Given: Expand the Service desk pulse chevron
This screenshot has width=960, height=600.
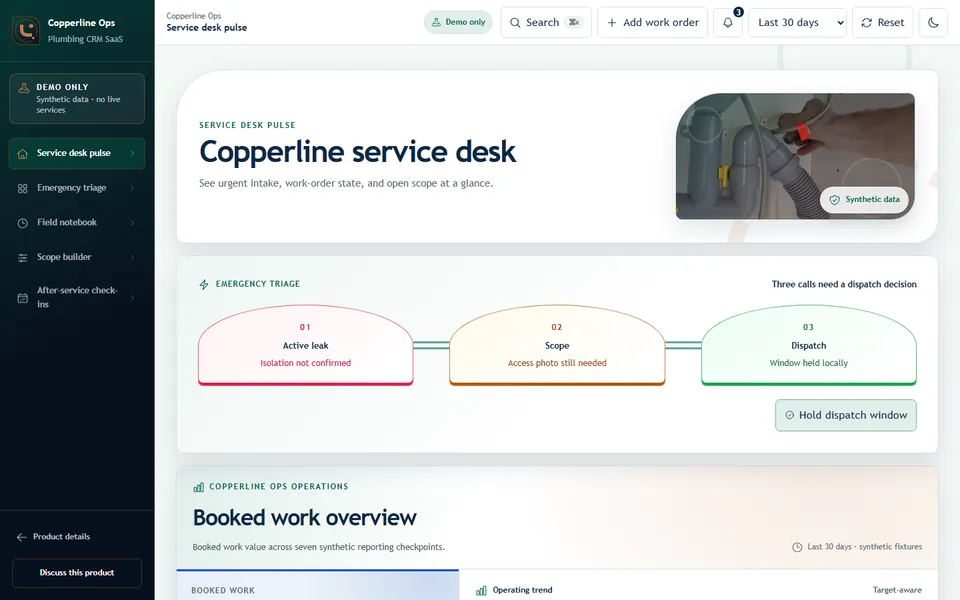Looking at the screenshot, I should 132,154.
